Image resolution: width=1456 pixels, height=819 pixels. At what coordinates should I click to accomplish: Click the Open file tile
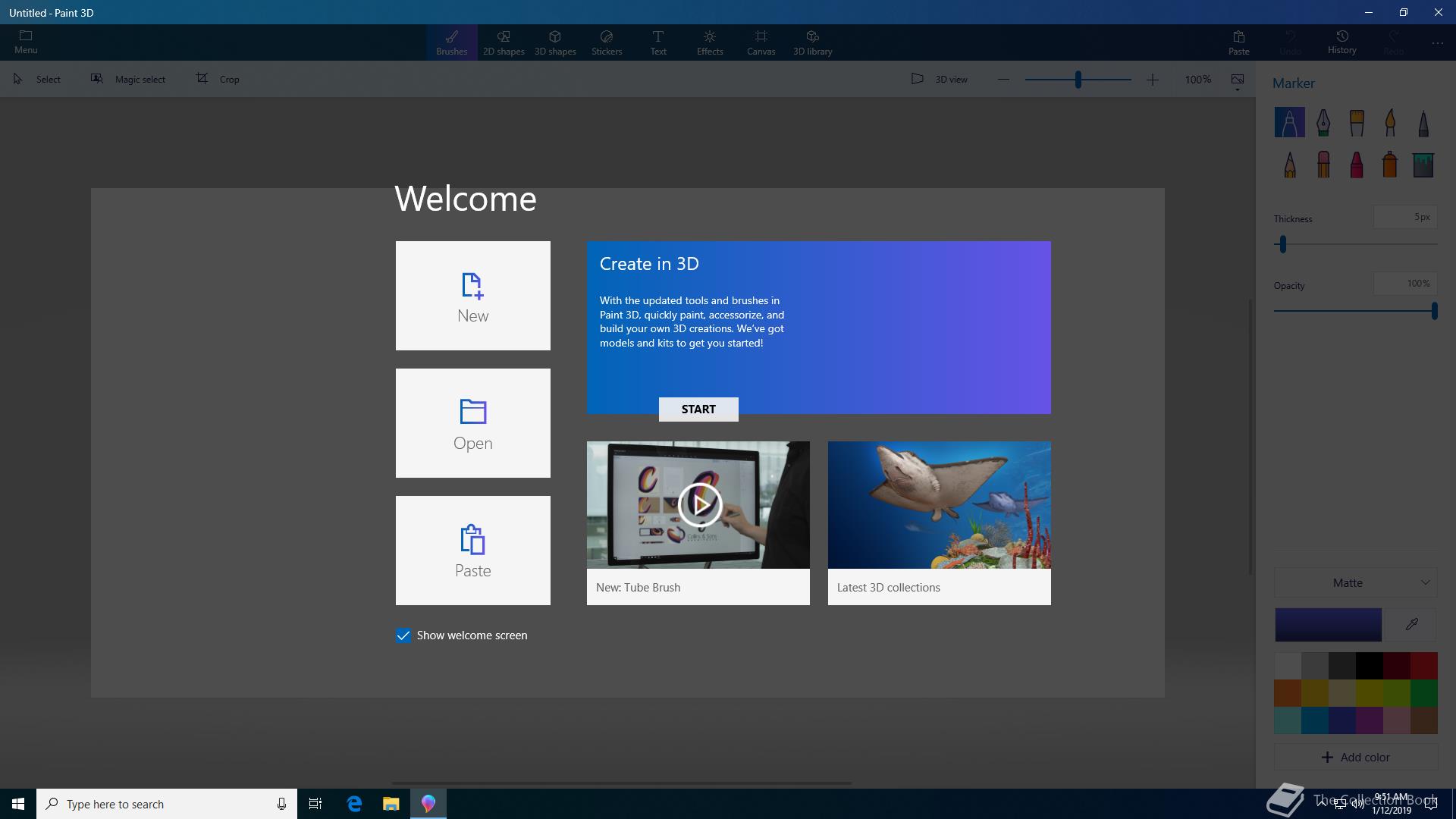473,423
